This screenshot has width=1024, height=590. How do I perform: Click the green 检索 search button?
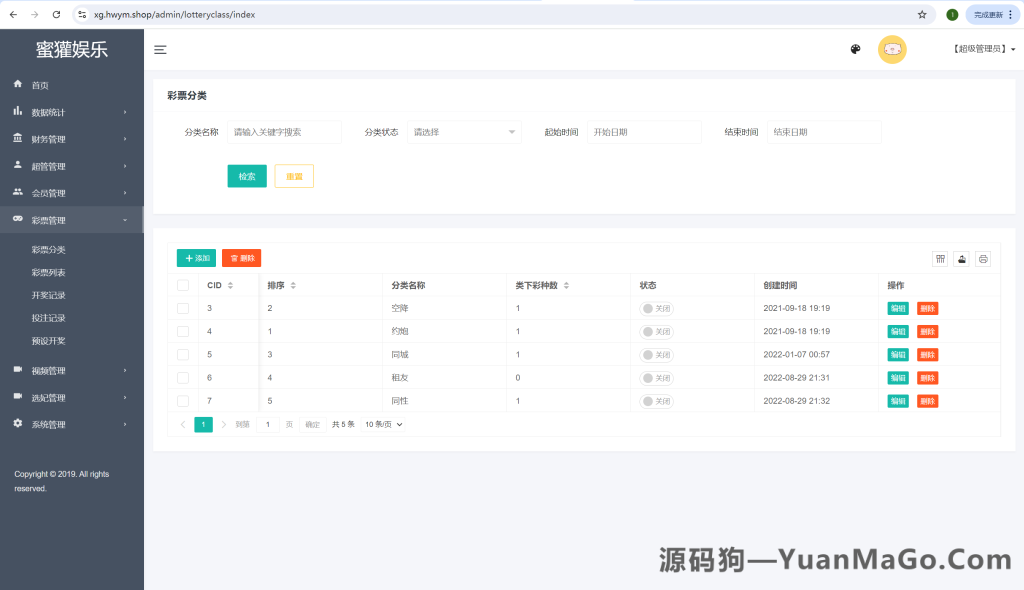pyautogui.click(x=246, y=175)
